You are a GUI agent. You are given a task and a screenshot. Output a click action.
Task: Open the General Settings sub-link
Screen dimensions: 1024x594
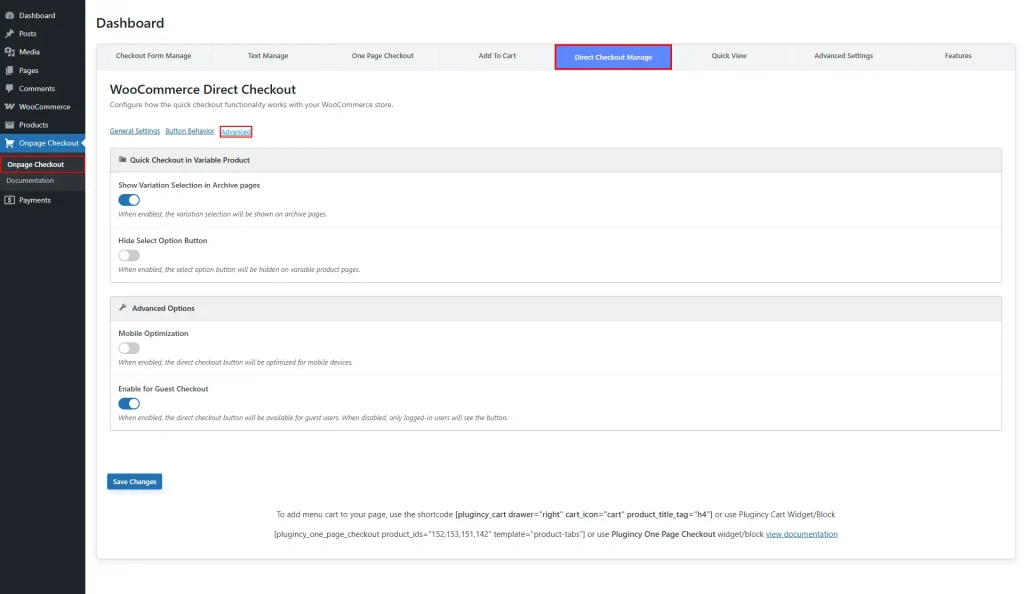135,131
